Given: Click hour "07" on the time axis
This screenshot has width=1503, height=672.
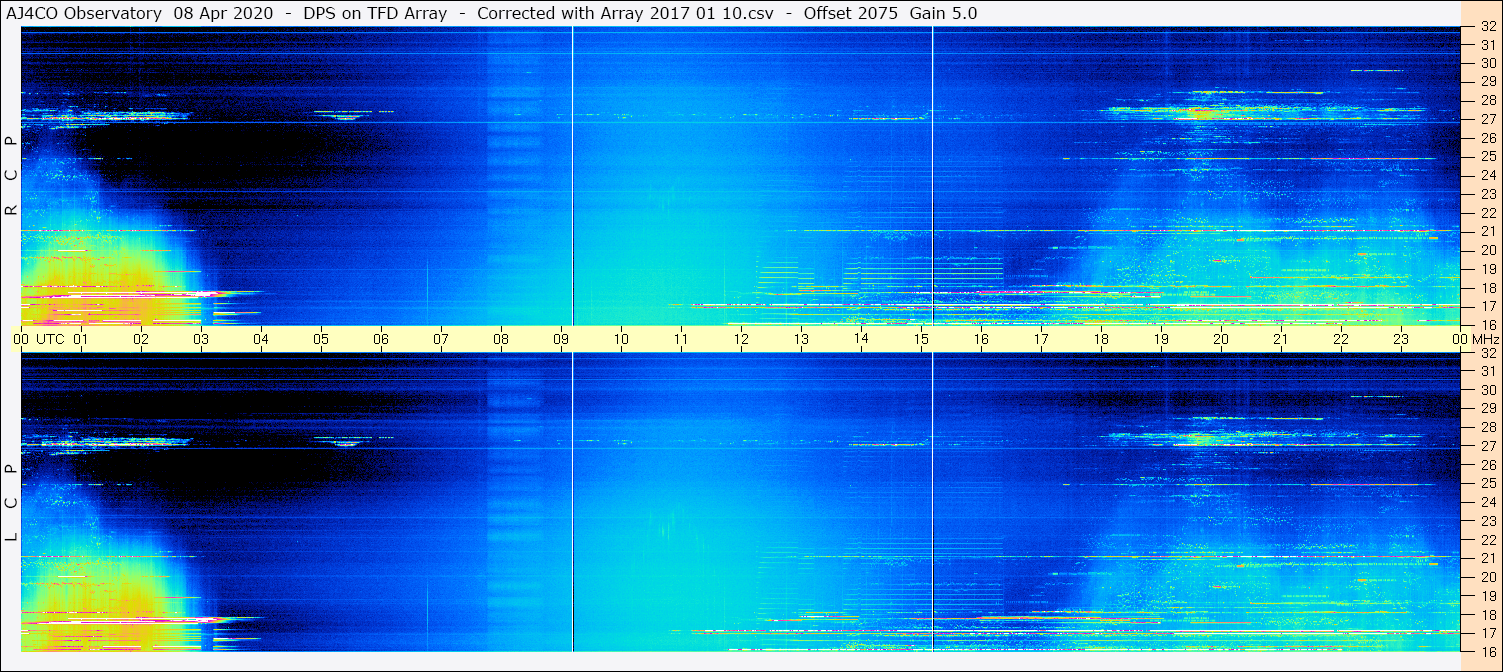Looking at the screenshot, I should 441,339.
